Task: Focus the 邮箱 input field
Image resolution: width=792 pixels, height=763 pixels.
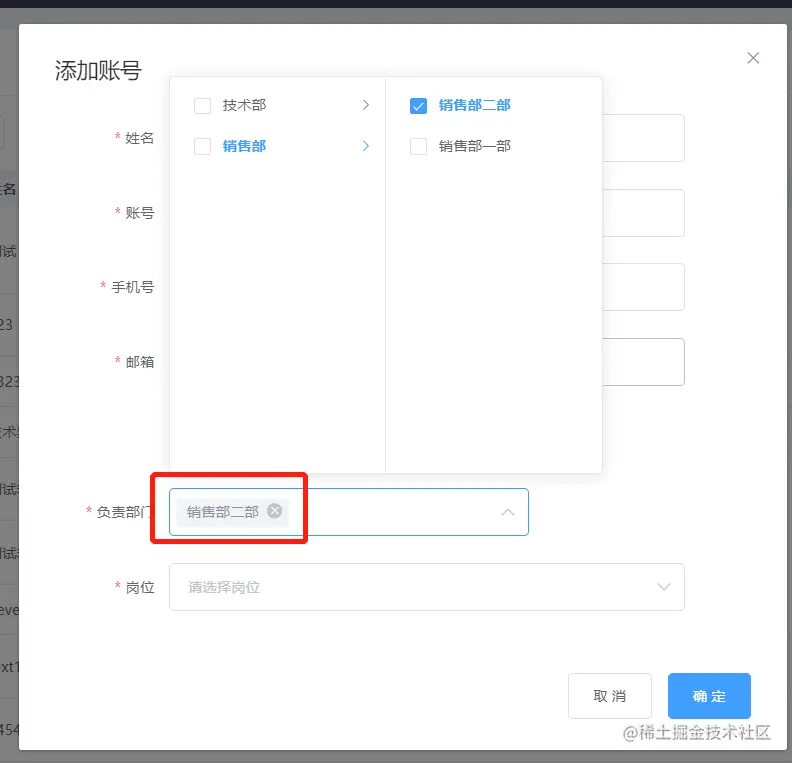Action: coord(643,362)
